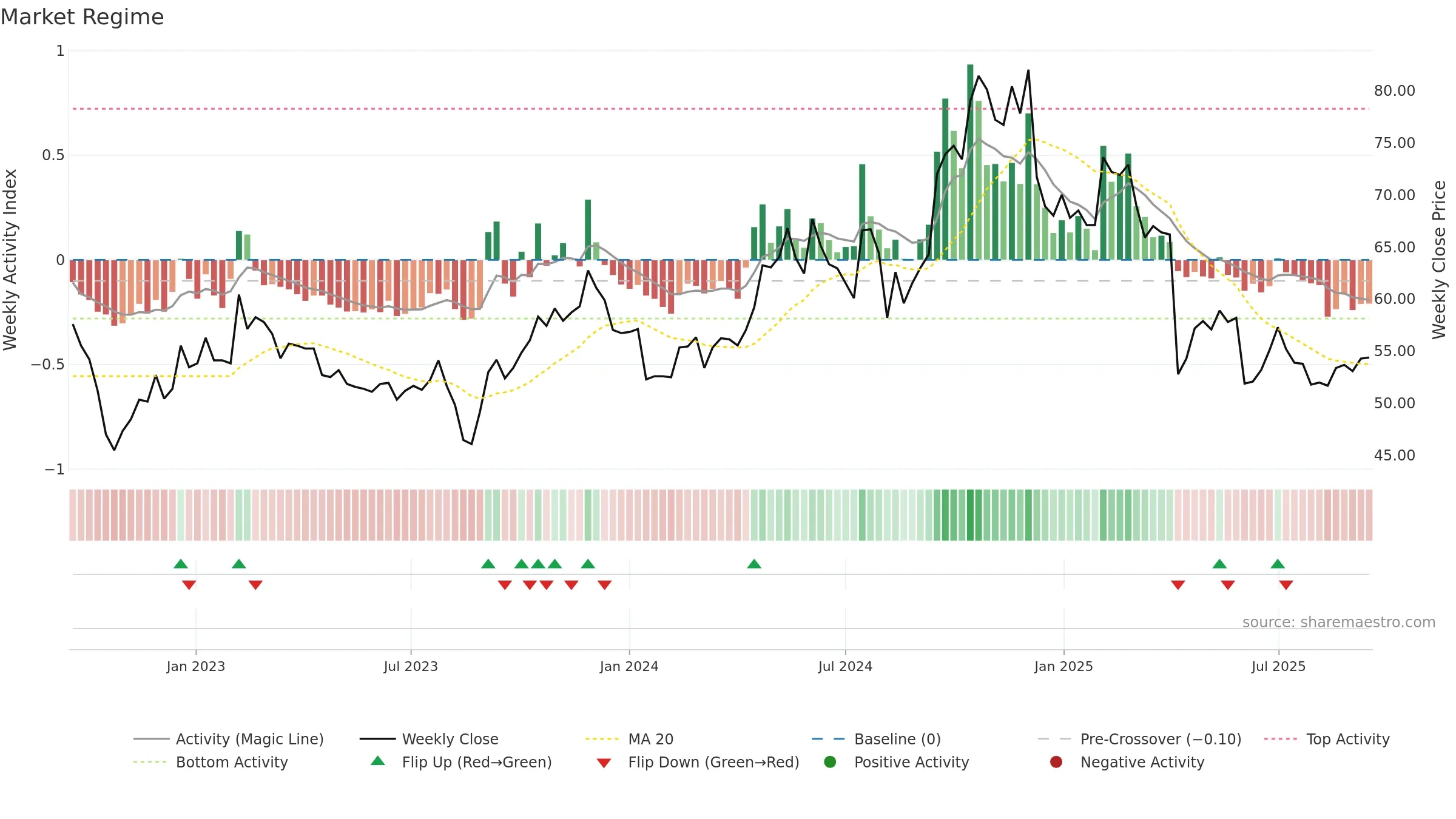Click the 80.00 price axis tick
This screenshot has width=1456, height=819.
click(x=1395, y=90)
